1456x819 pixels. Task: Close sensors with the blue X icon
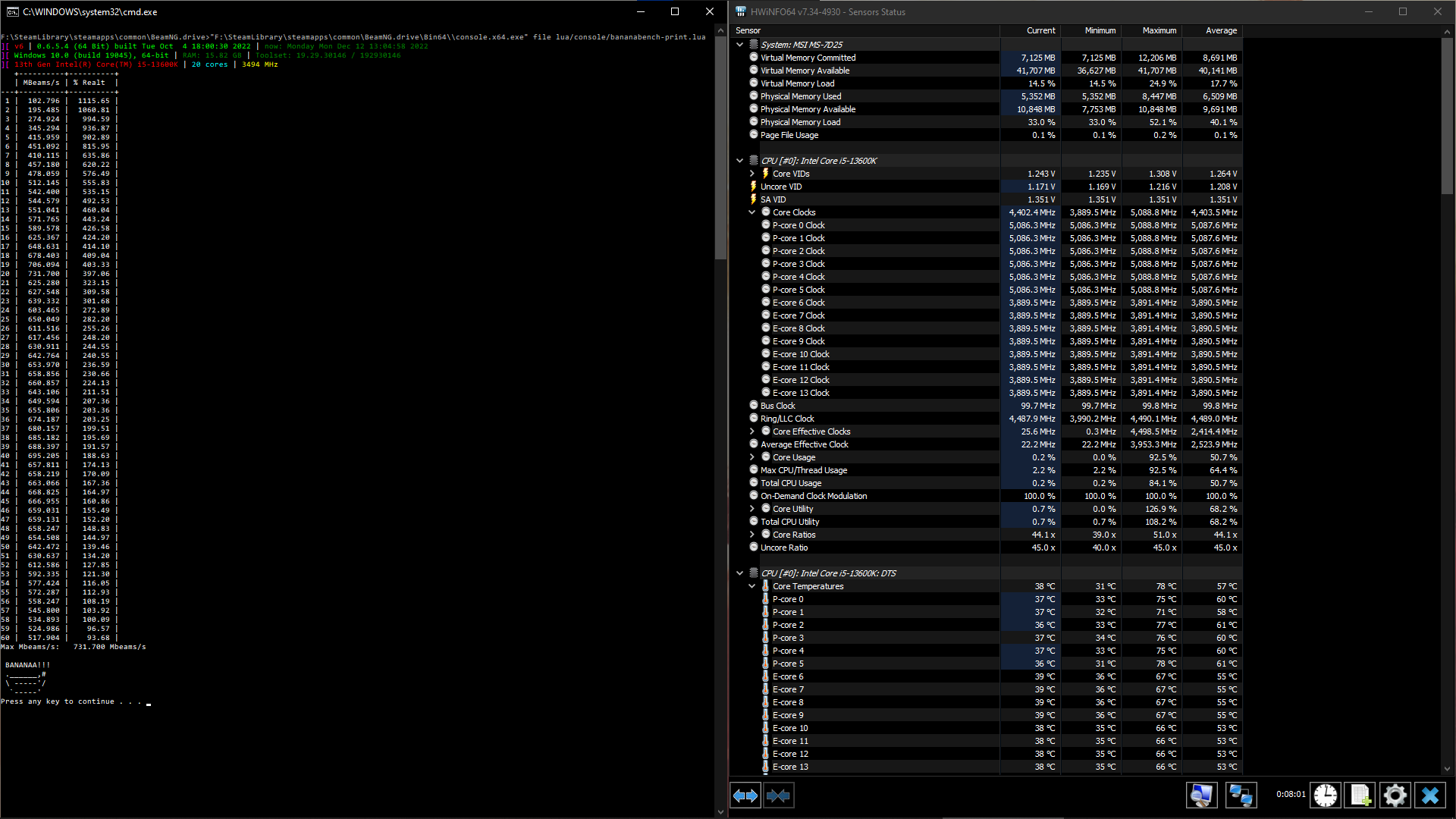[x=1429, y=795]
